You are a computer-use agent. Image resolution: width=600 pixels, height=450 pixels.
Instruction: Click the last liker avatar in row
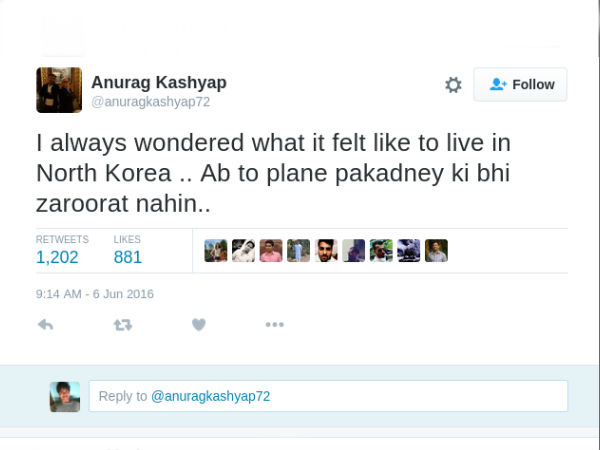point(436,251)
